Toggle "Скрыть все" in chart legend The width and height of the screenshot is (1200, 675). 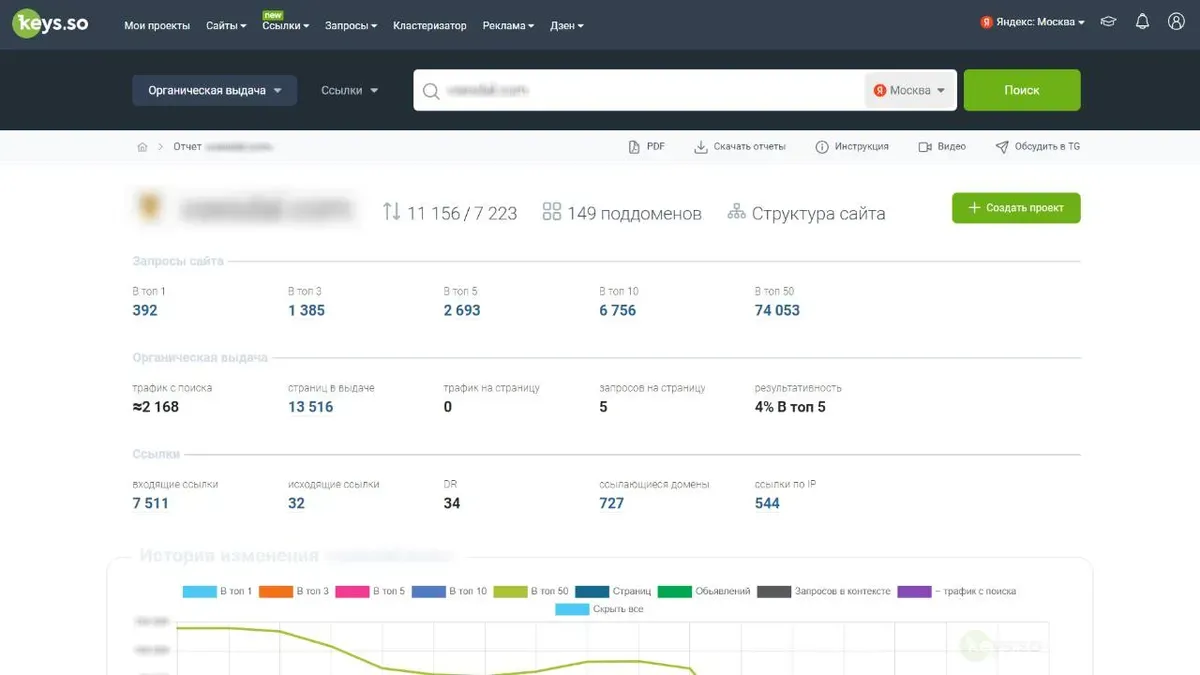599,609
